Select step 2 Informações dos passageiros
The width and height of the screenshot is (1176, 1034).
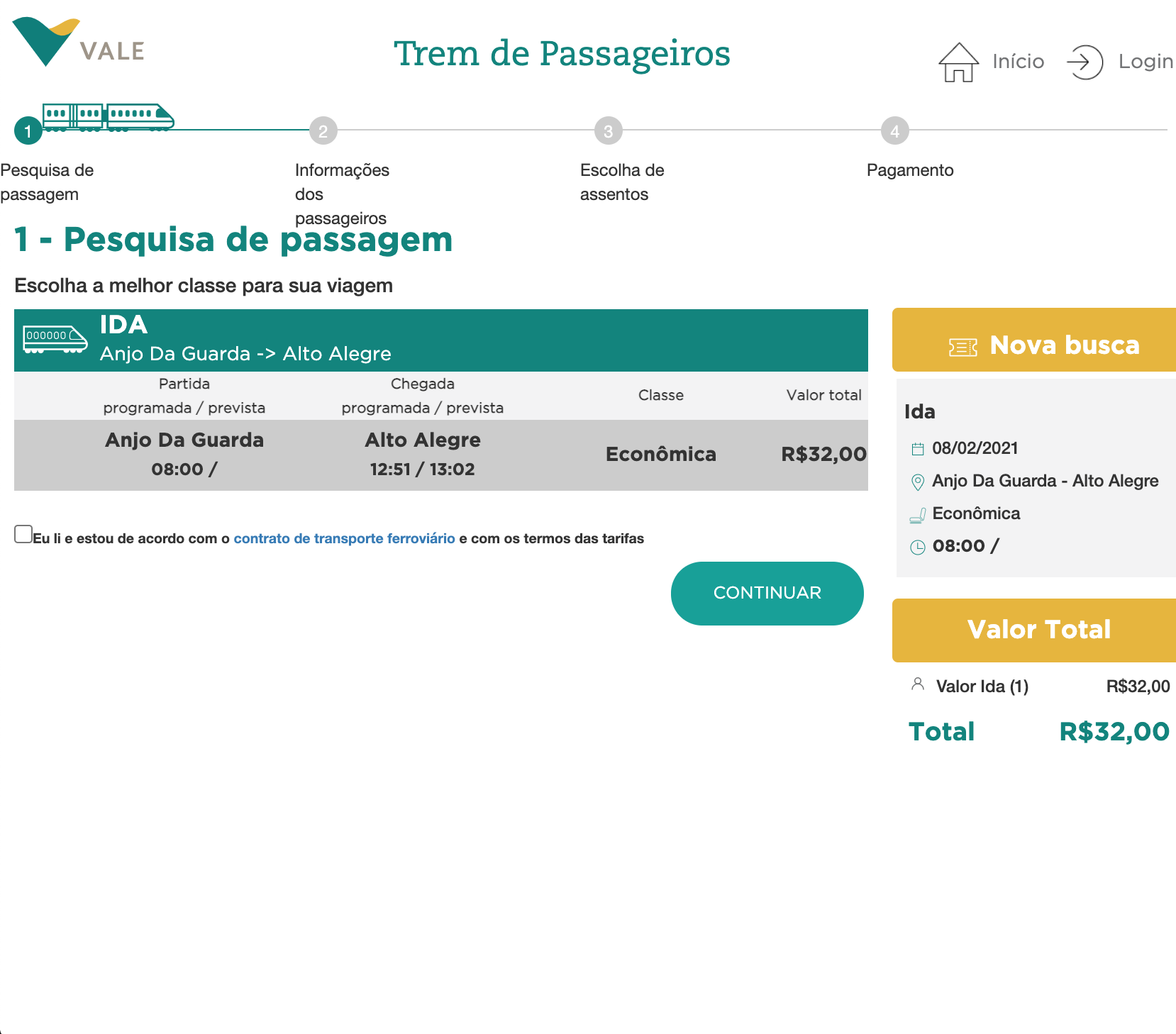tap(323, 131)
